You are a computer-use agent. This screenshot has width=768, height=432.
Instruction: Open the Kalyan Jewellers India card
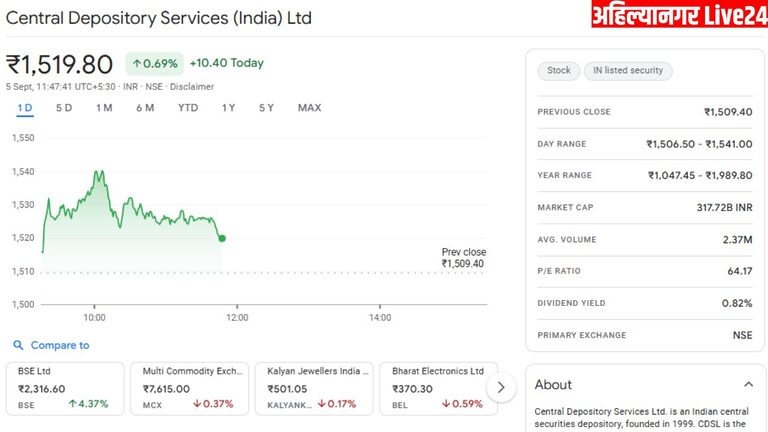(x=314, y=388)
